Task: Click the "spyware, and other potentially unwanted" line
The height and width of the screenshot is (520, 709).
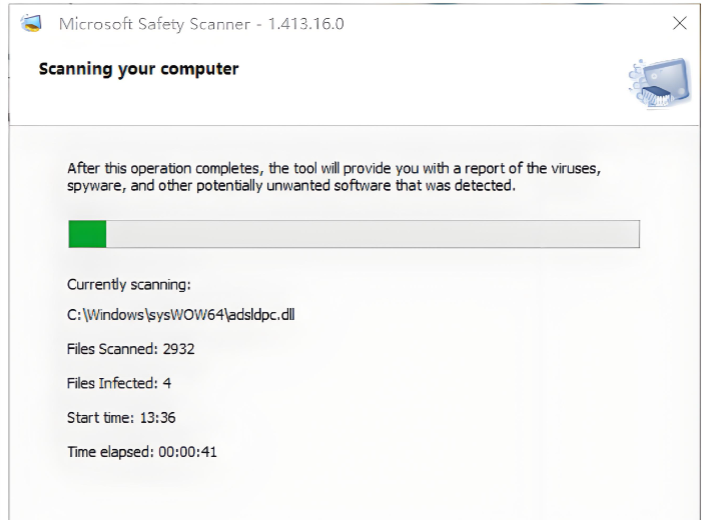Action: 290,186
